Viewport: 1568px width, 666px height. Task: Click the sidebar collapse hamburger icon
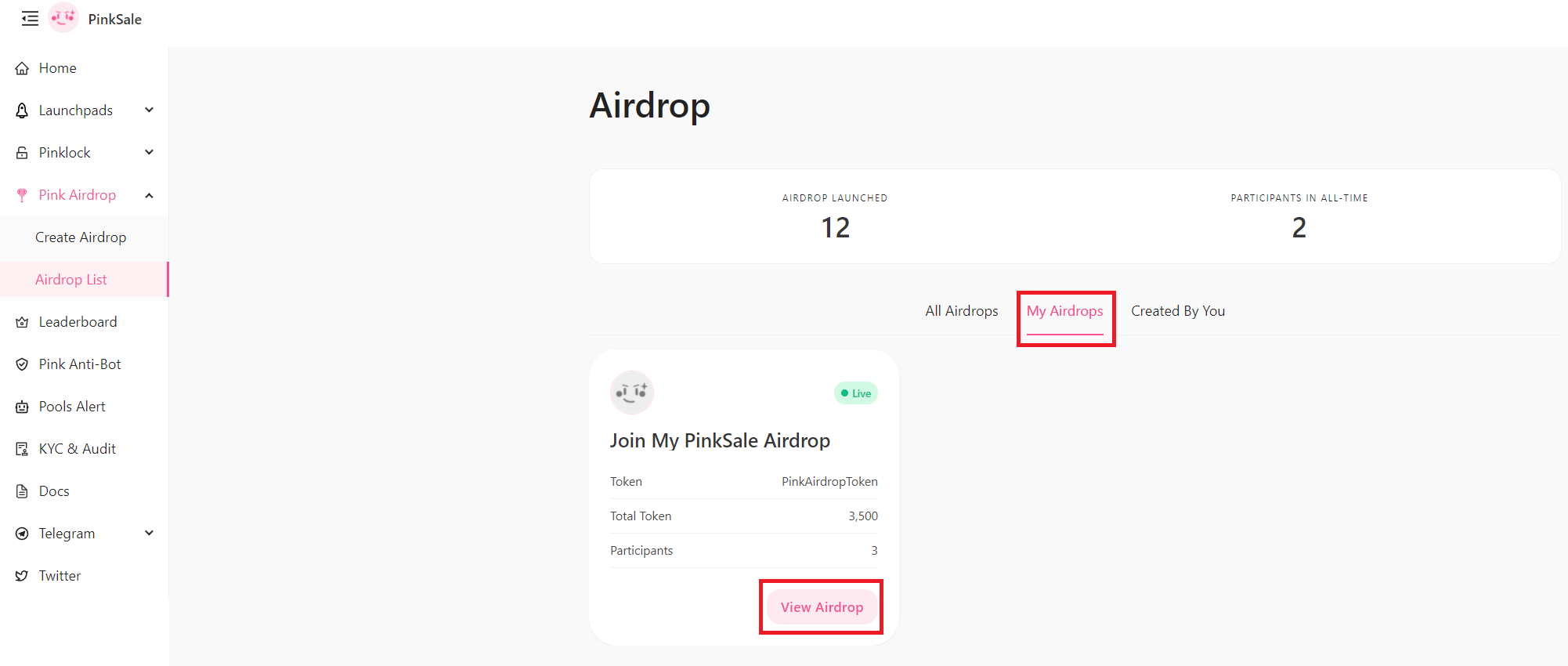coord(30,19)
